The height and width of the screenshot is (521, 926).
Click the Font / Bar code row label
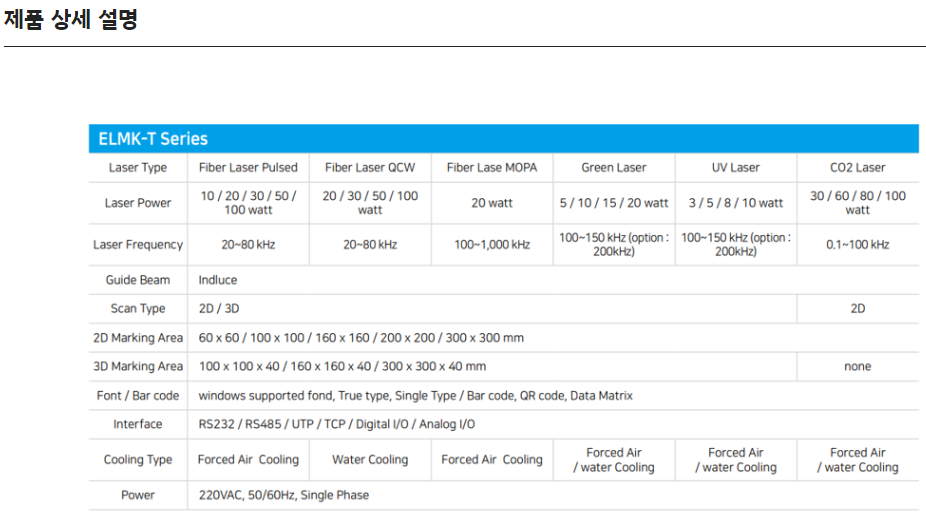tap(138, 396)
